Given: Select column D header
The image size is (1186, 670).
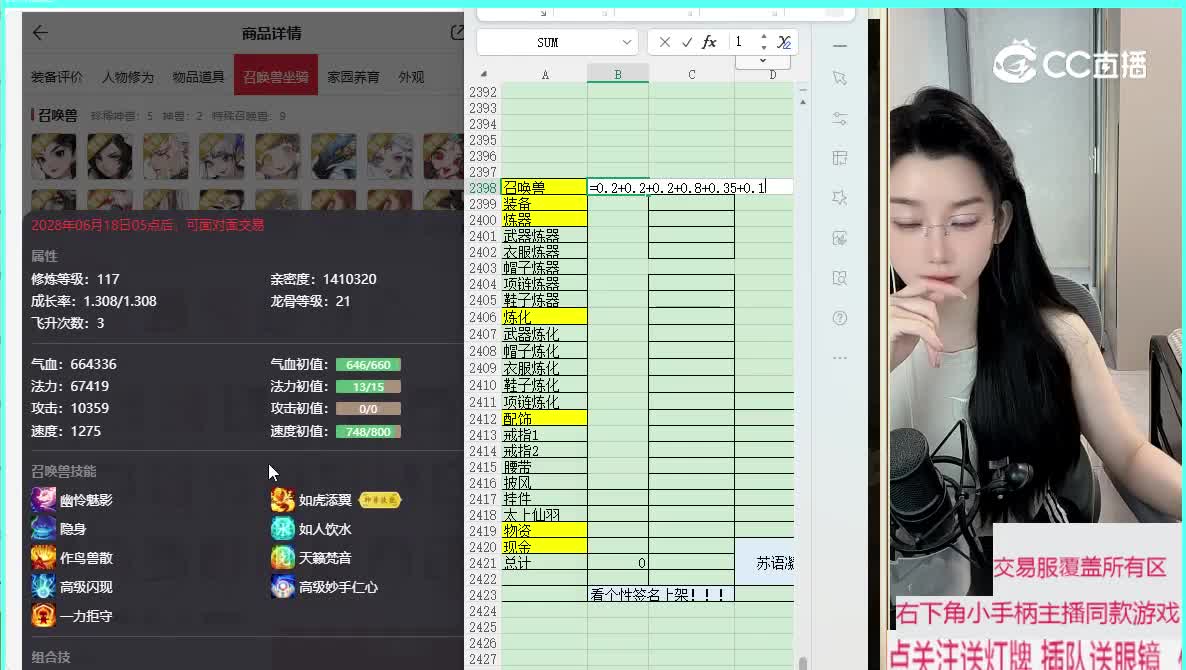Looking at the screenshot, I should coord(772,74).
